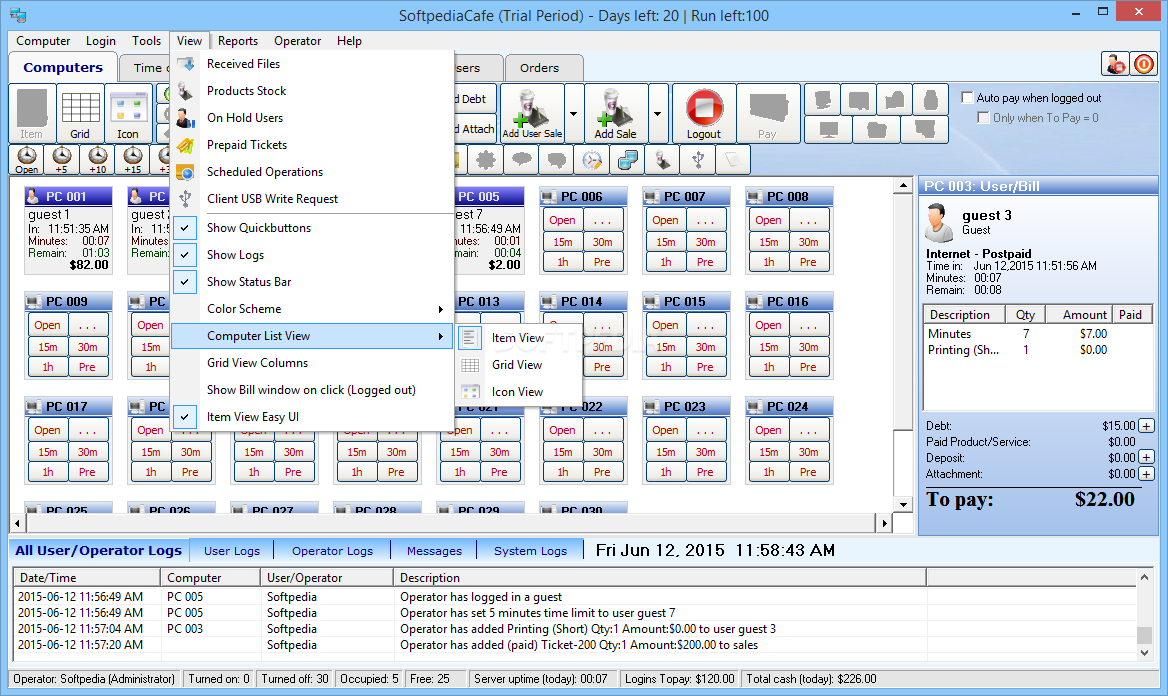Click computer list scroll-right arrow
Image resolution: width=1168 pixels, height=696 pixels.
click(x=884, y=523)
